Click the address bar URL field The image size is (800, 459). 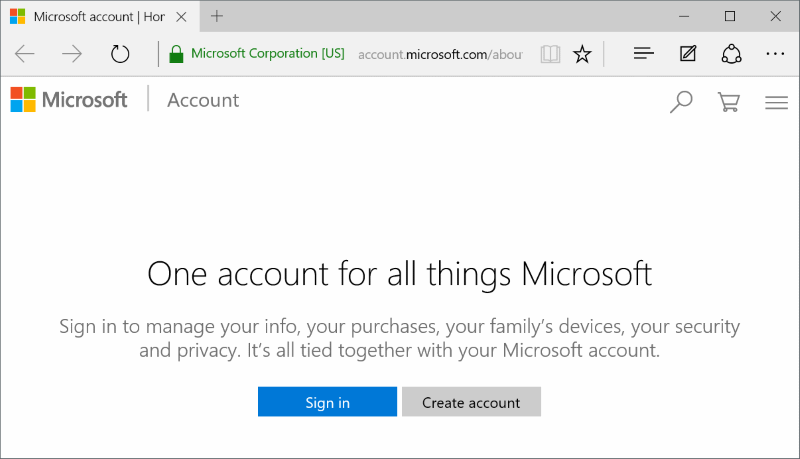tap(440, 54)
